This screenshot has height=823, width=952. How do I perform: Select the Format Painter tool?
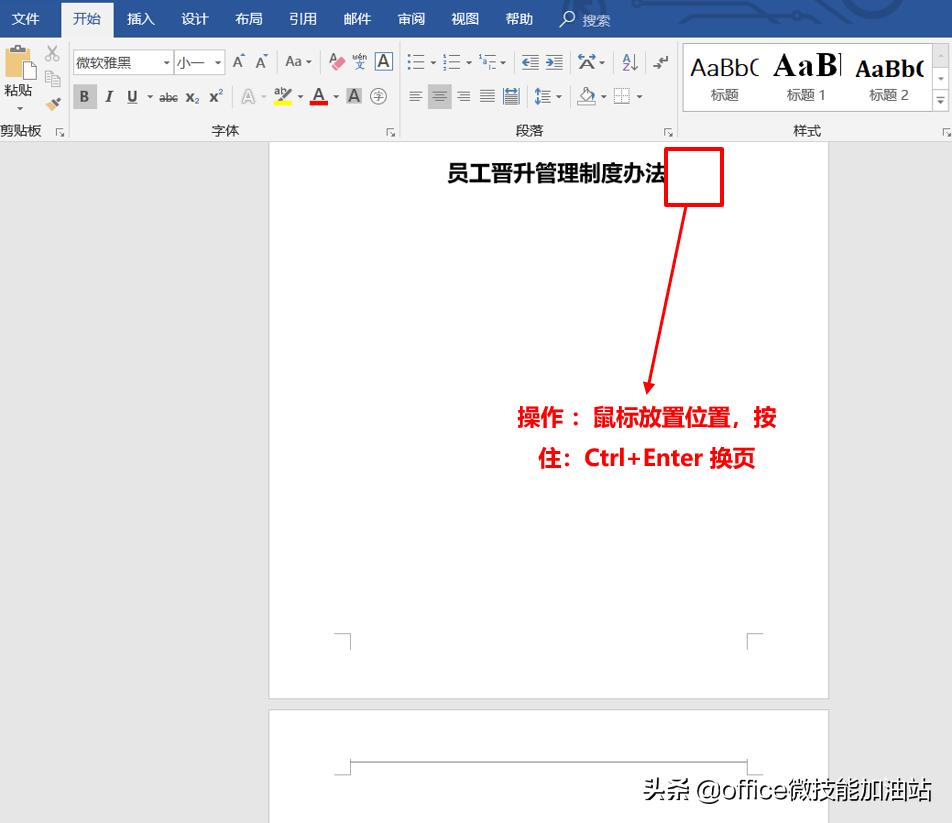[53, 103]
